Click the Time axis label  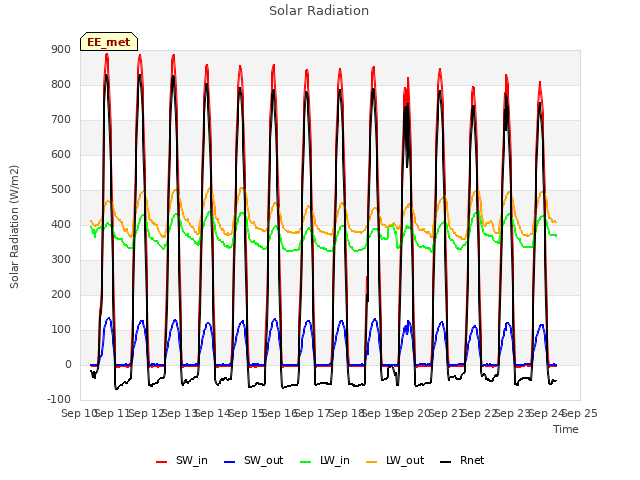(566, 429)
